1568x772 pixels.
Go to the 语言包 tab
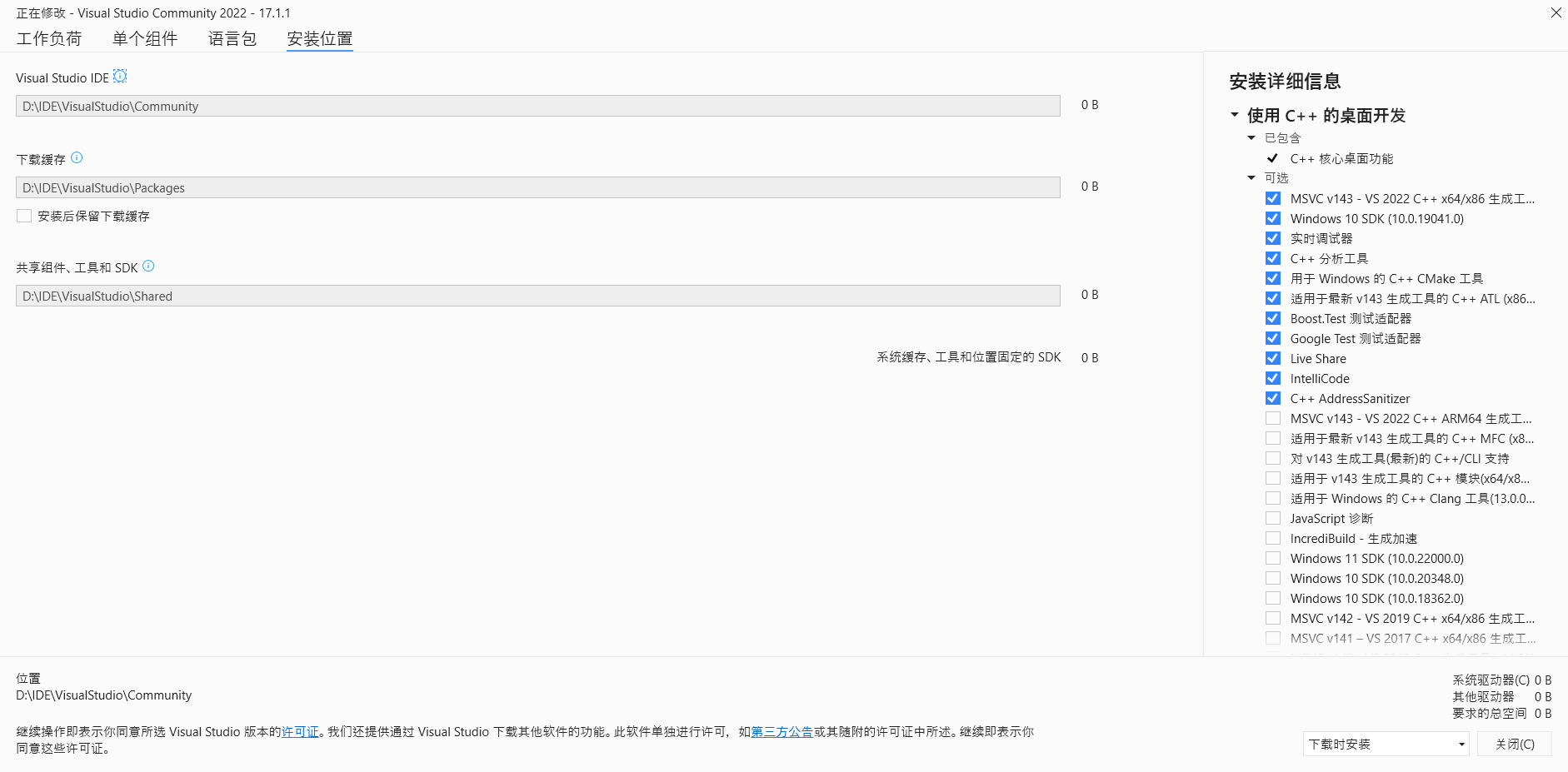click(x=232, y=38)
